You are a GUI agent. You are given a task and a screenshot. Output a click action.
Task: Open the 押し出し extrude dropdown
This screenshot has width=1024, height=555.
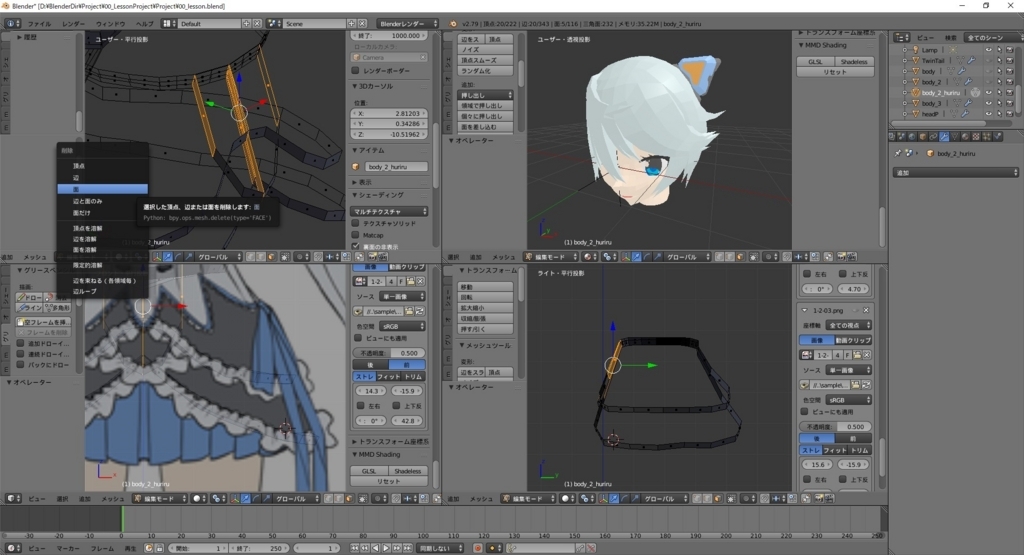tap(485, 95)
